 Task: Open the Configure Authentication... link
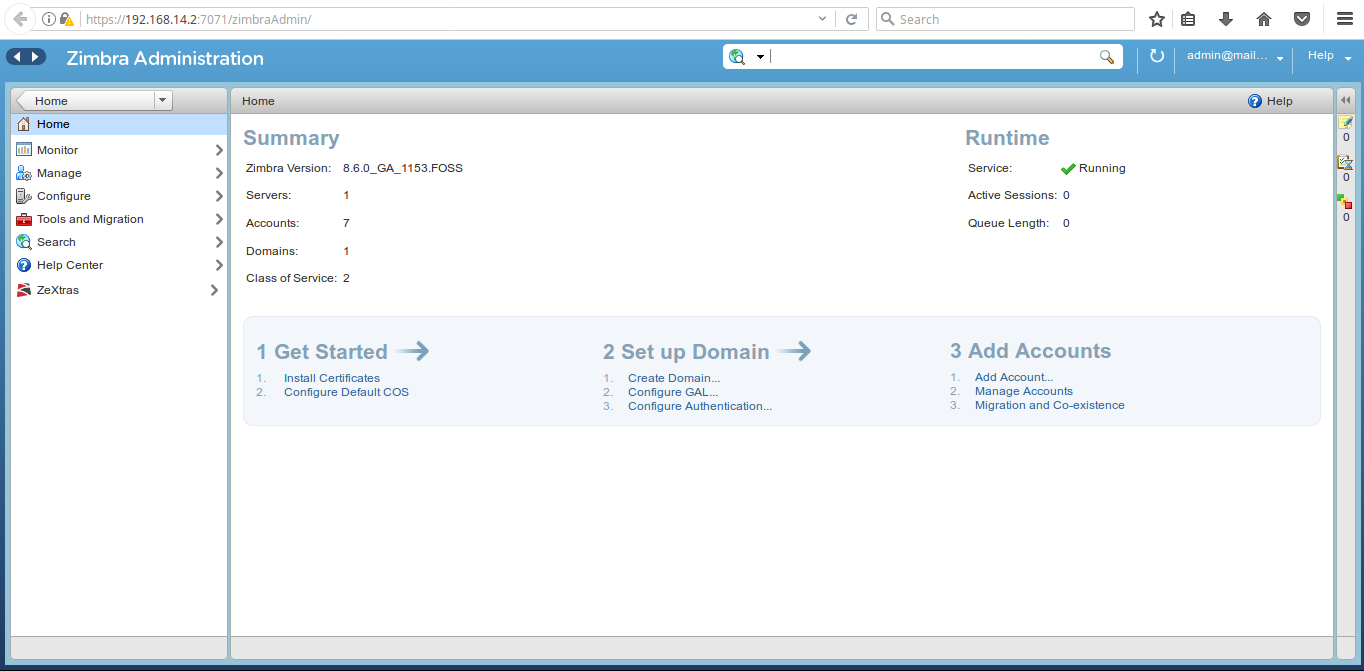click(700, 406)
